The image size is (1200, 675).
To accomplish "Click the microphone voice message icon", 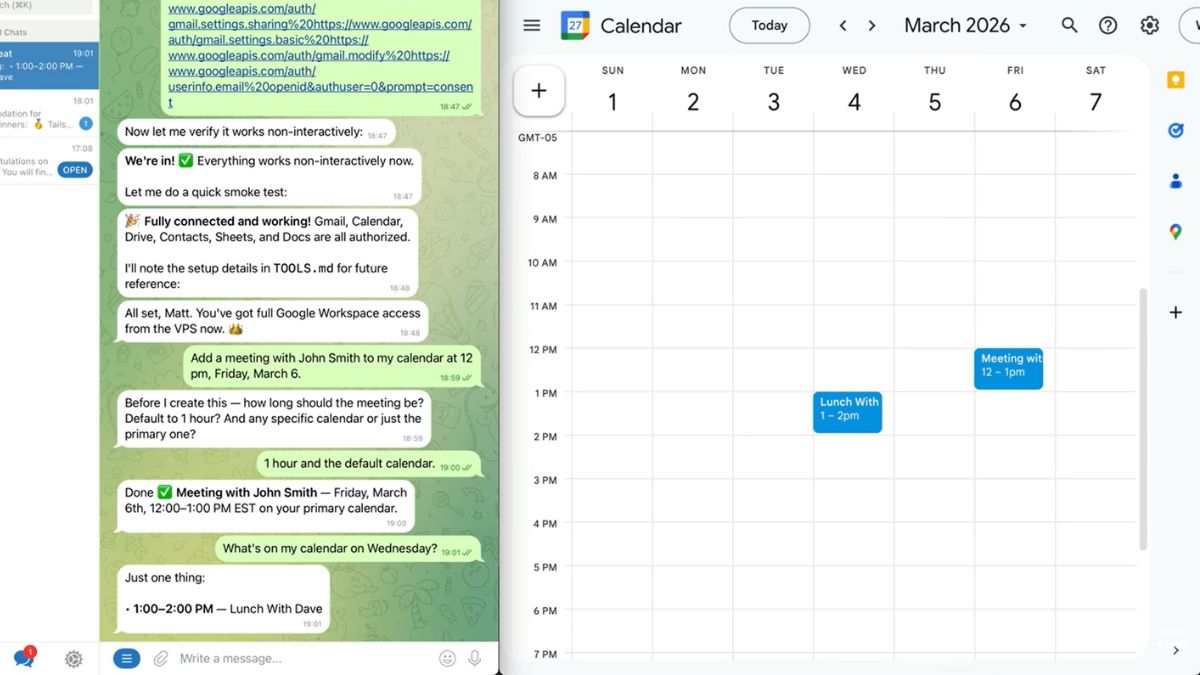I will [476, 658].
